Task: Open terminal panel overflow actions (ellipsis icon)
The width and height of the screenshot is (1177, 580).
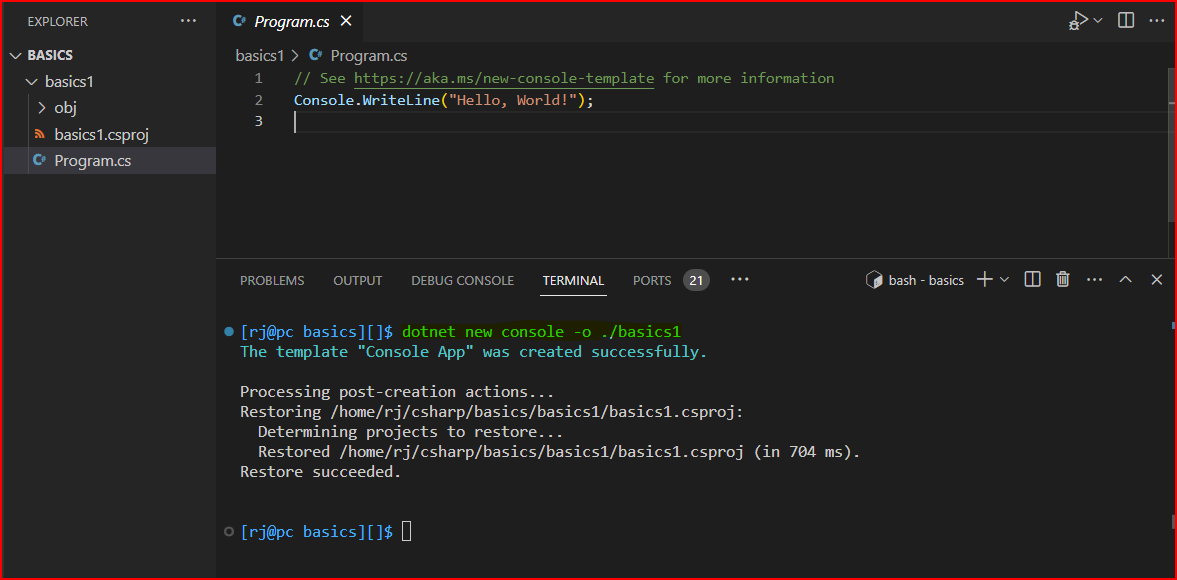Action: tap(1094, 280)
